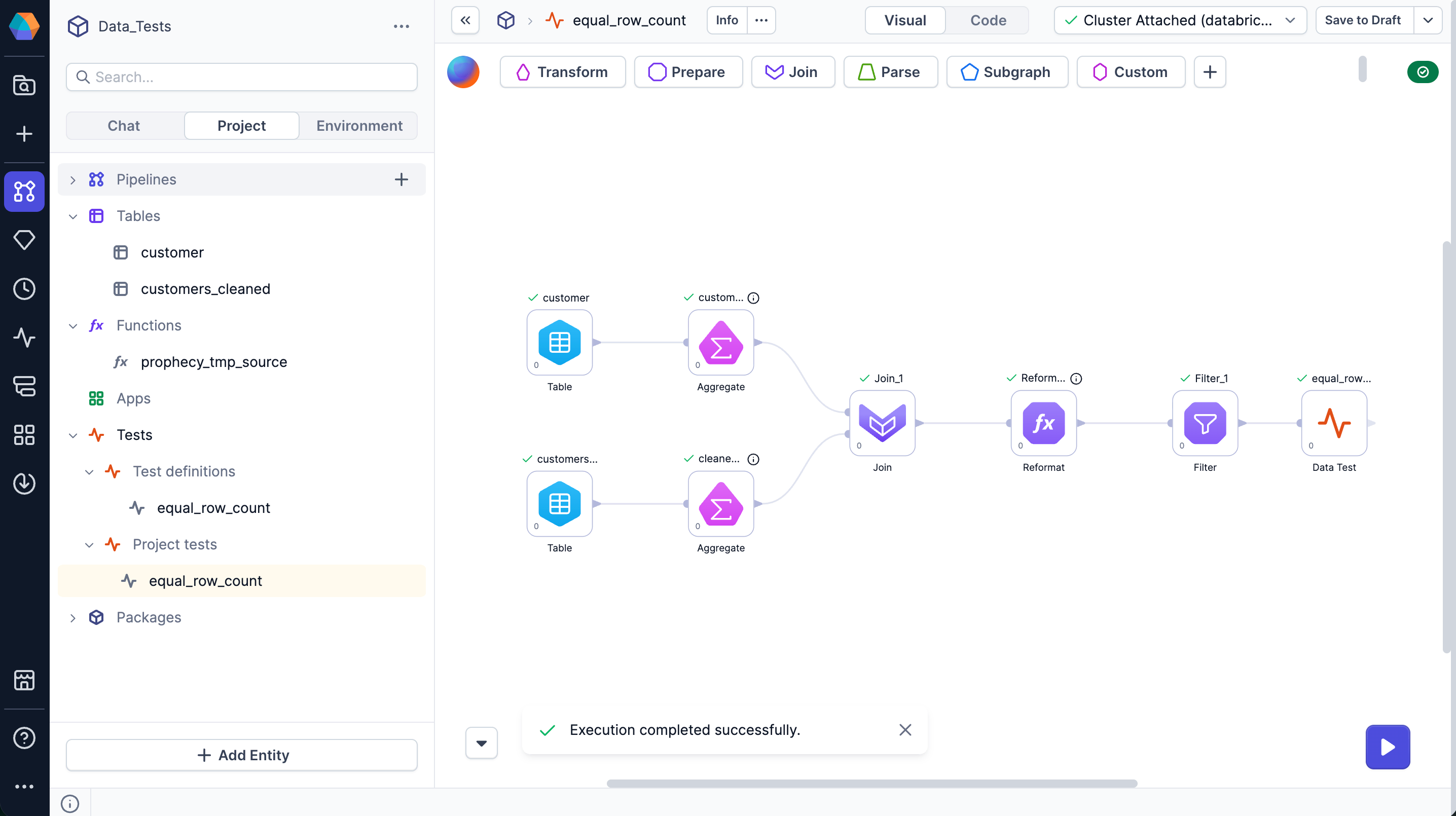The image size is (1456, 816).
Task: Click the horizontal canvas scrollbar
Action: coord(871,783)
